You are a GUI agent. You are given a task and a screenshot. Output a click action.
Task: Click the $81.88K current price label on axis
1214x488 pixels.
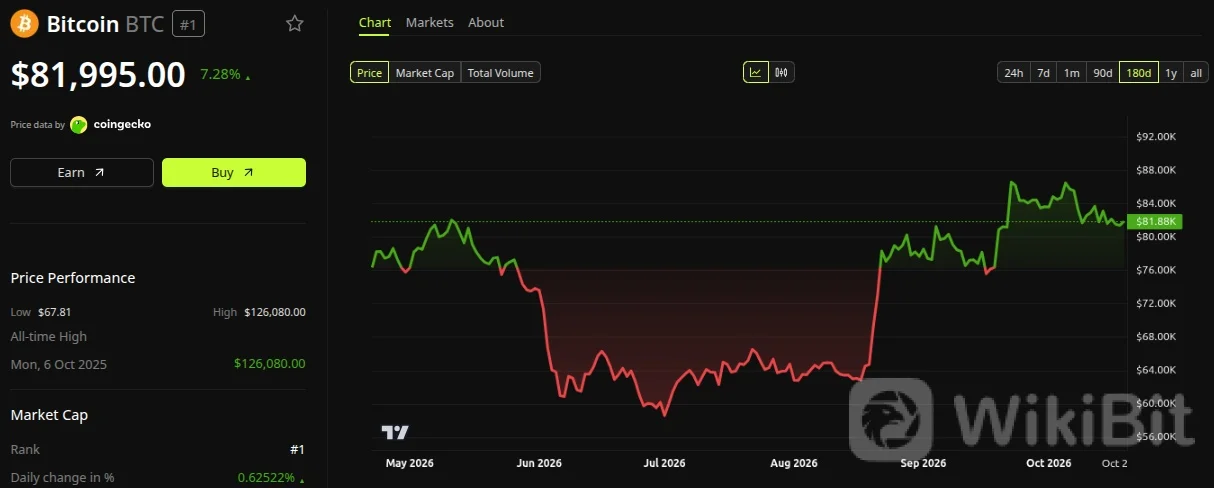point(1155,221)
